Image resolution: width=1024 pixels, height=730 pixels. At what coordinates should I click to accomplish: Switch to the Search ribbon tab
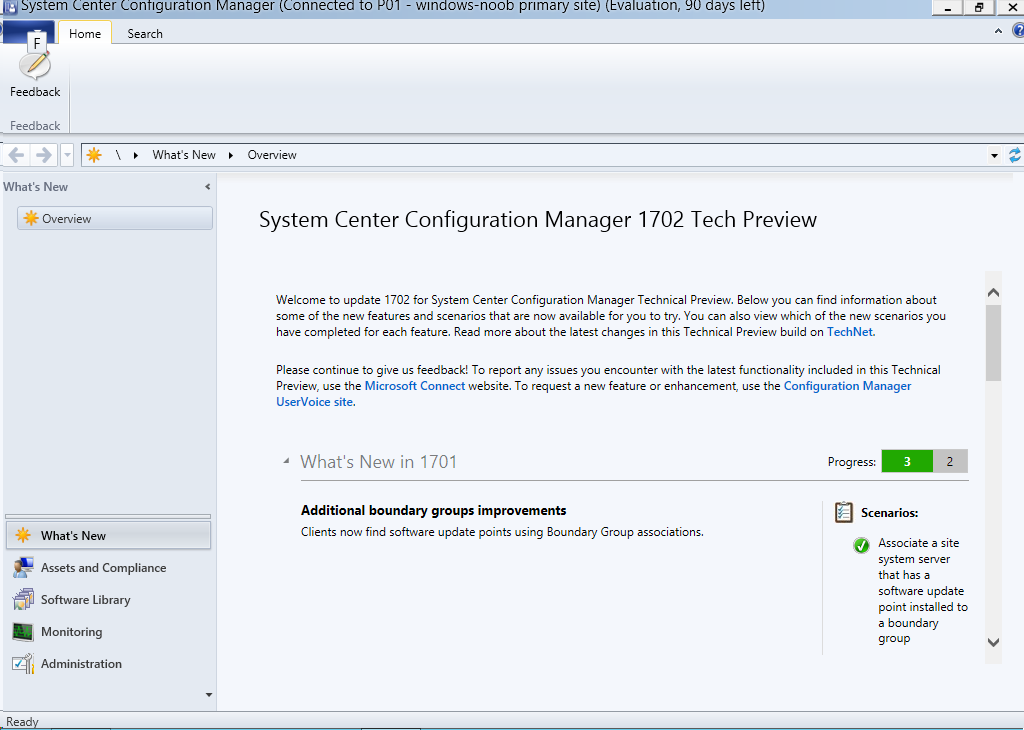click(x=145, y=33)
